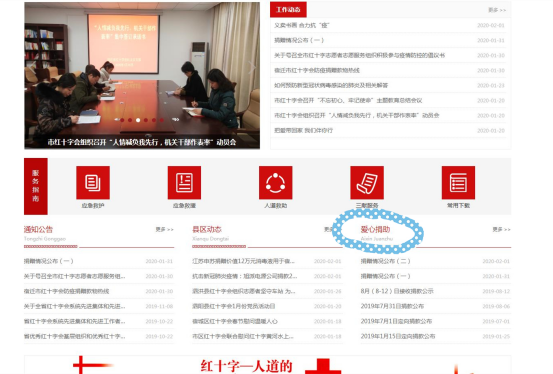Screen dimensions: 553x374
Task: Expand 更多 beside 通知公告
Action: 165,229
